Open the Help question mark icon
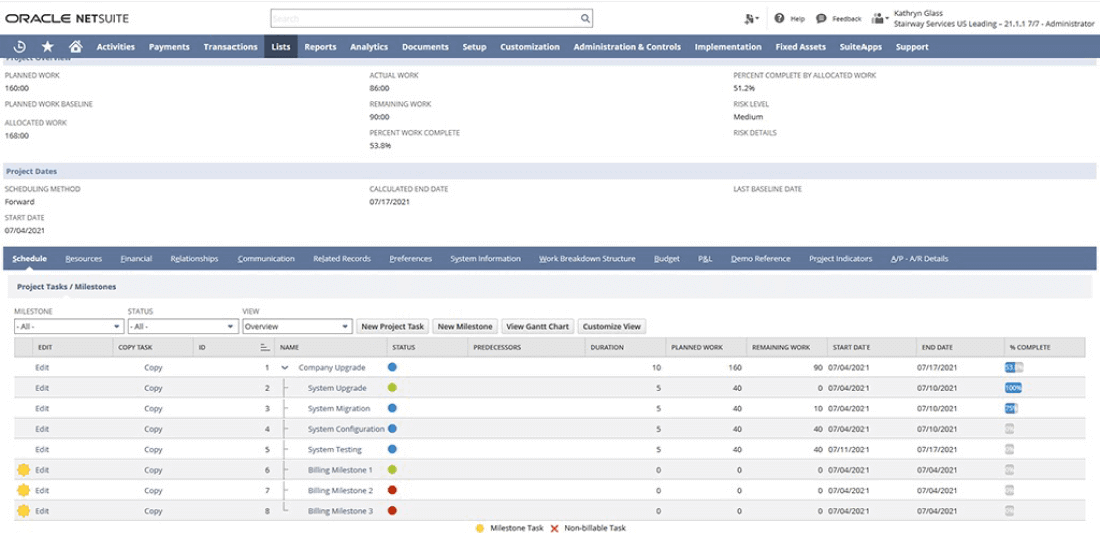Screen dimensions: 1100x551 tap(779, 19)
